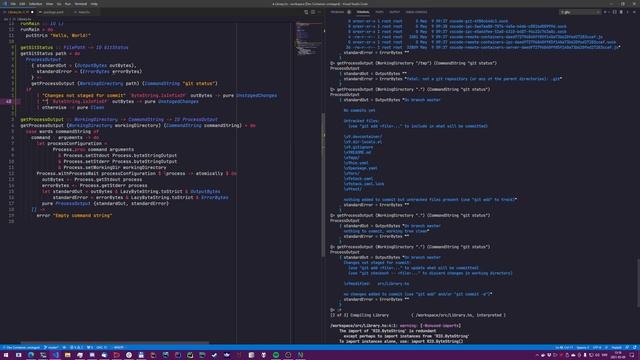Open the Debug Console panel tab
Viewport: 640px width, 360px height.
pos(416,12)
